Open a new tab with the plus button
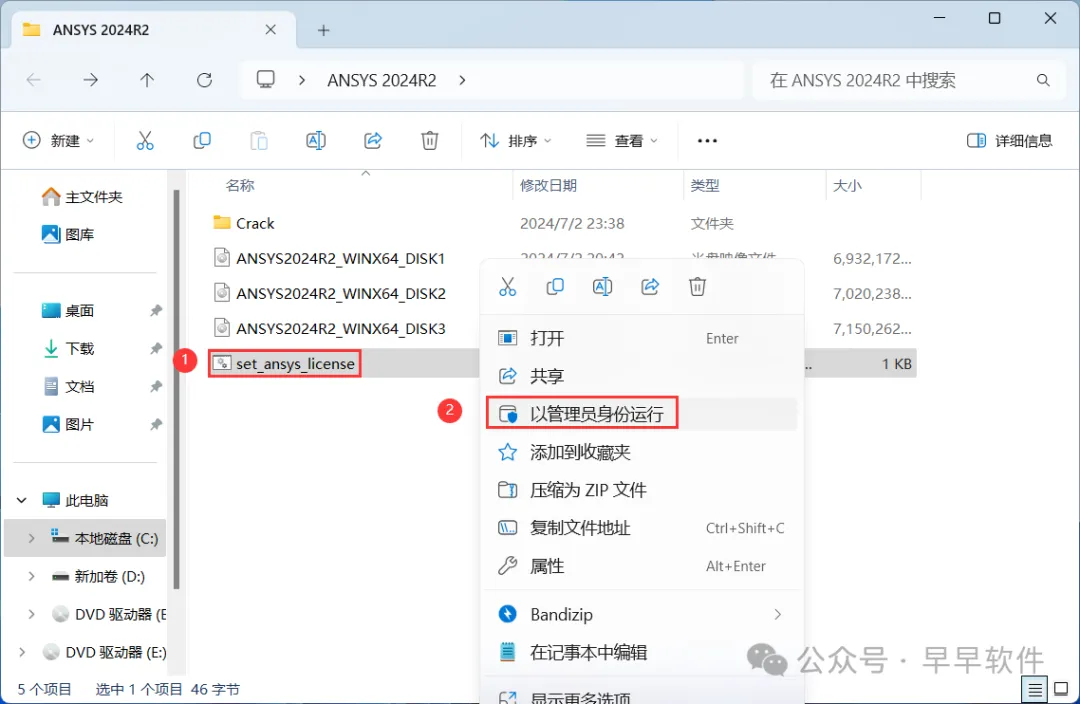Screen dimensions: 1080x704 324,30
